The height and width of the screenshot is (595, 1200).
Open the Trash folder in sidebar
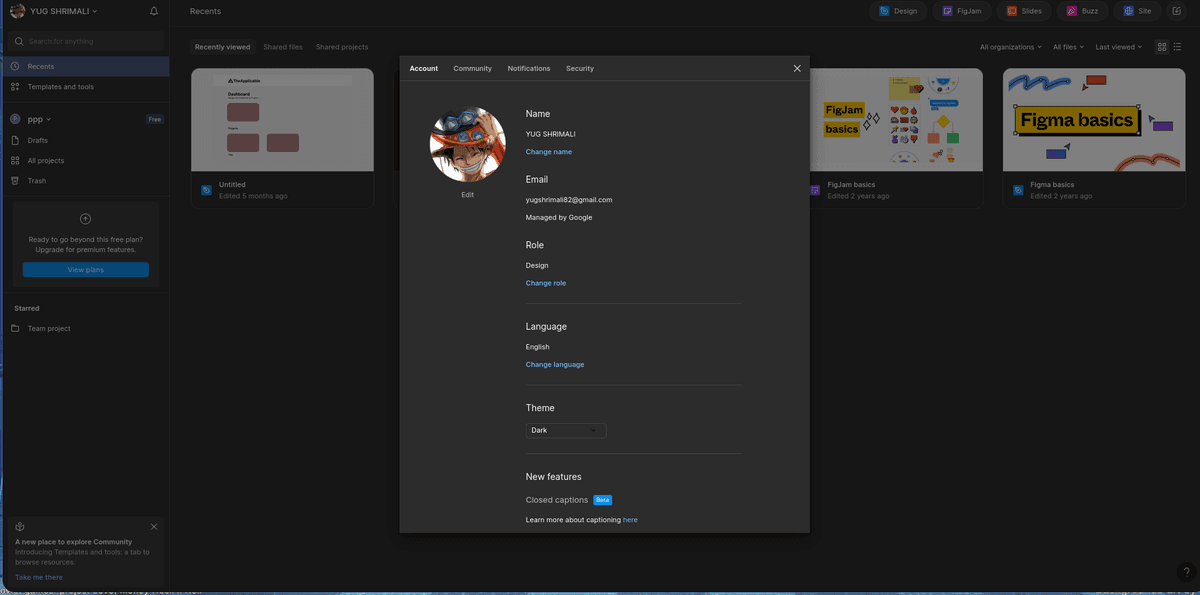pyautogui.click(x=36, y=181)
